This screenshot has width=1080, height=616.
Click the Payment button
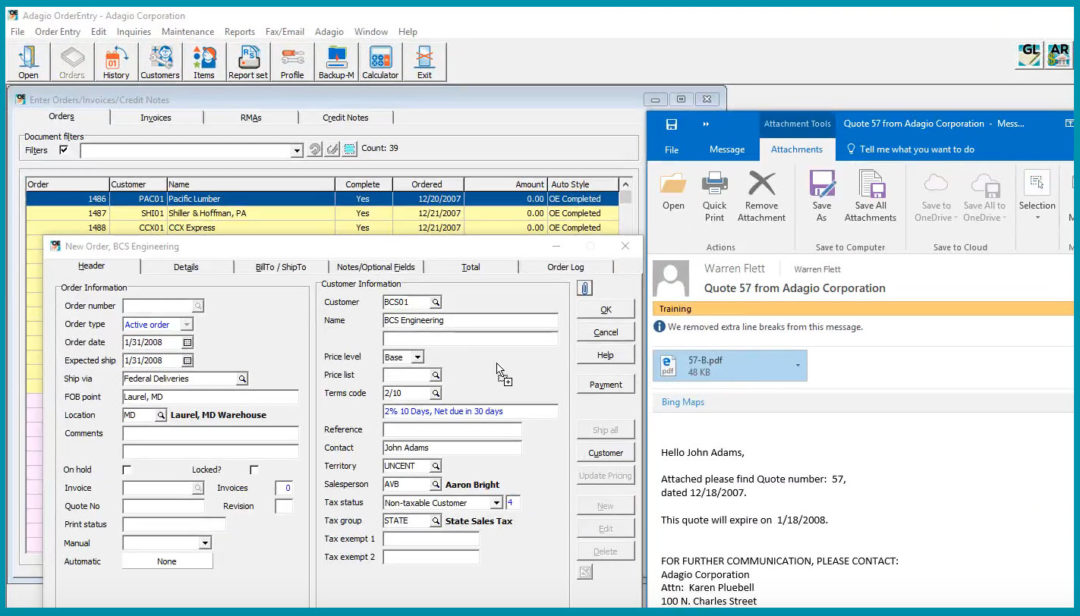click(x=607, y=384)
